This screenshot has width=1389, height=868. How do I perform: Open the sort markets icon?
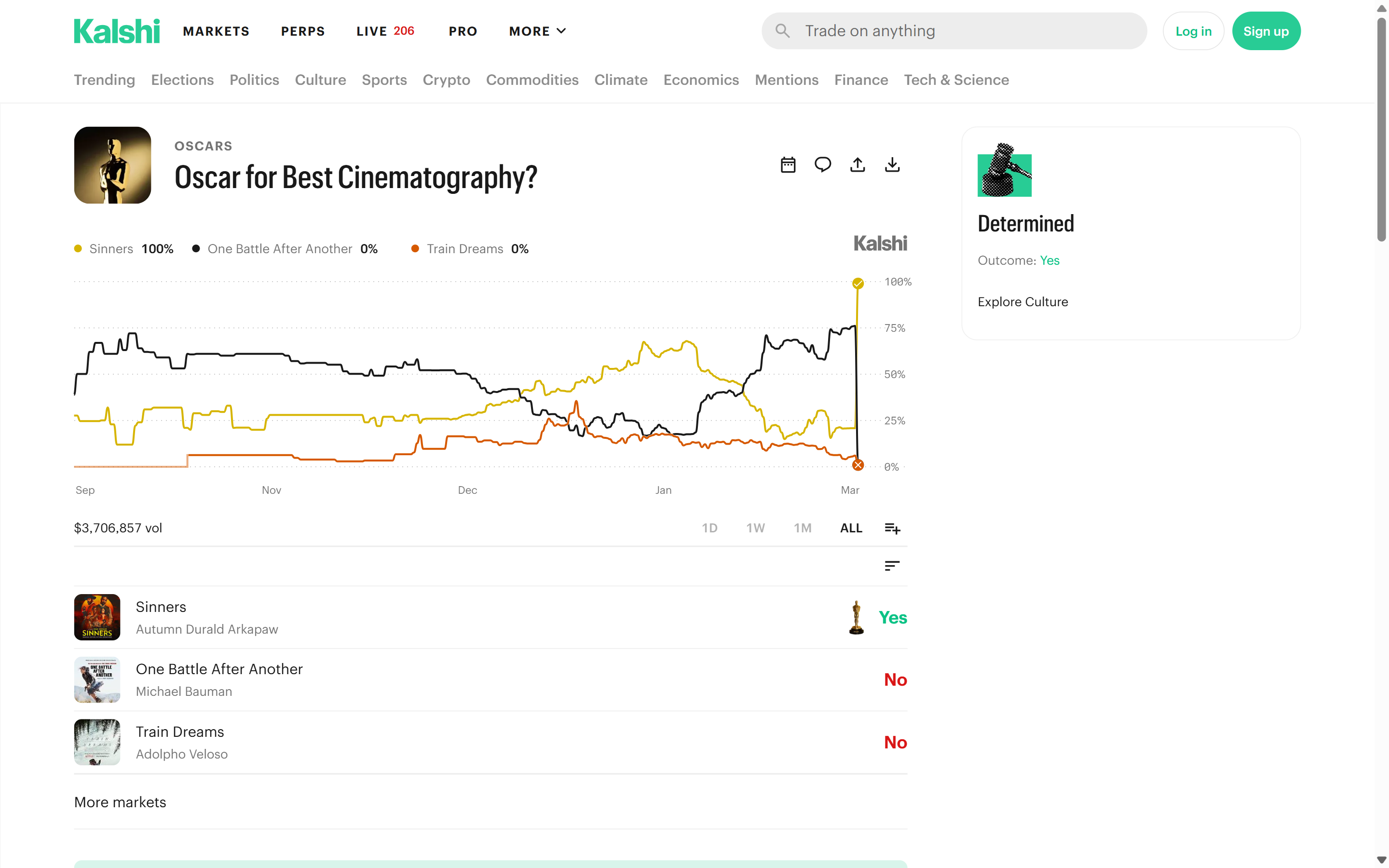[892, 566]
